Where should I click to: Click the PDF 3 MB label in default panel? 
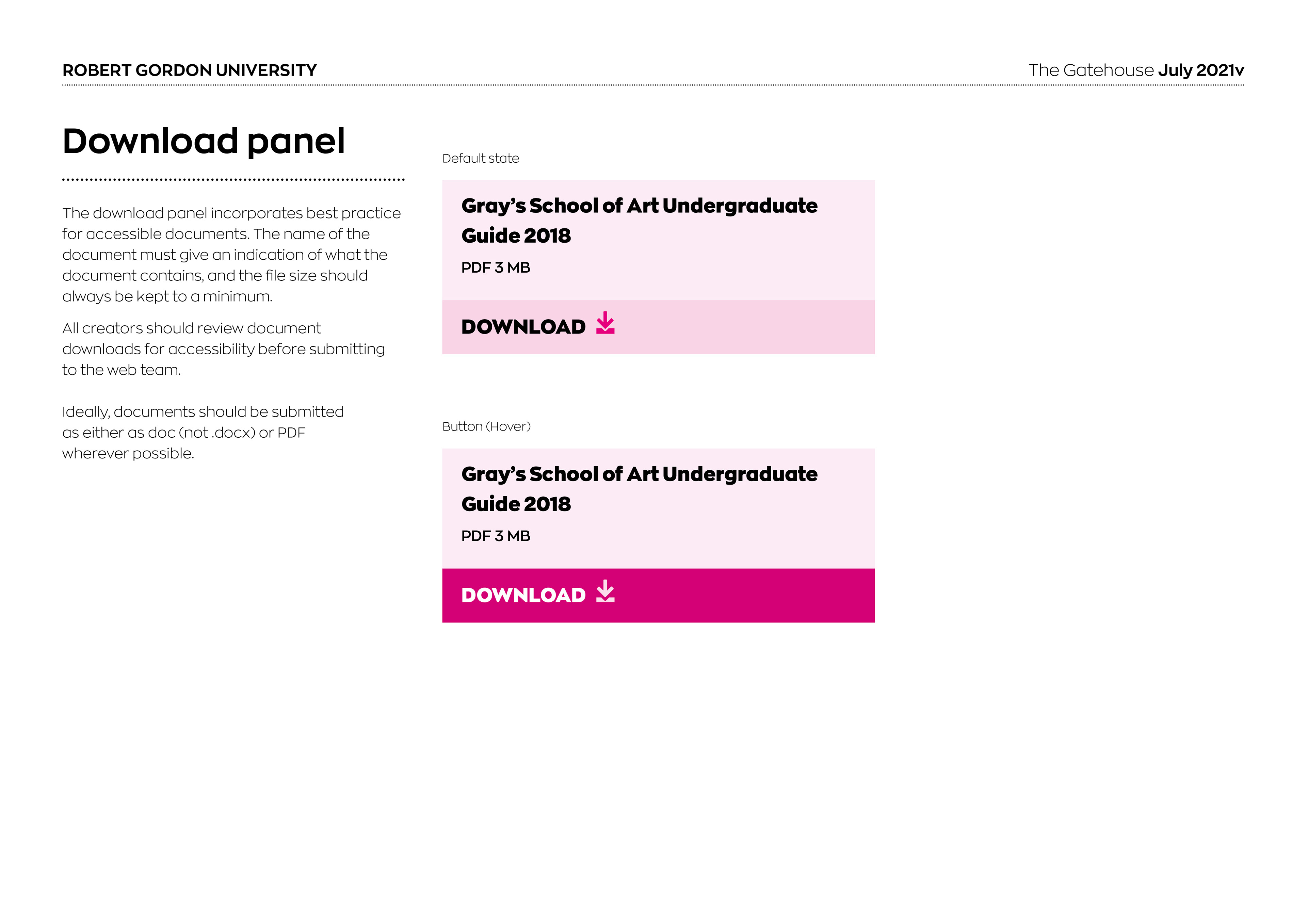495,268
